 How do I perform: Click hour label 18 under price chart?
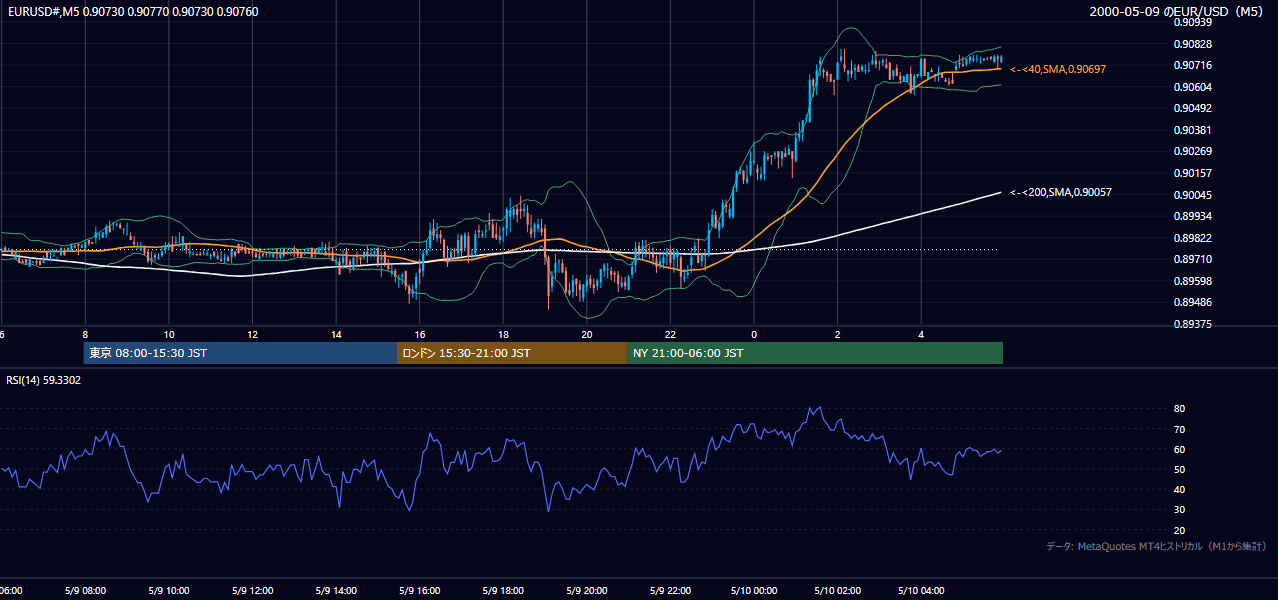click(x=504, y=334)
